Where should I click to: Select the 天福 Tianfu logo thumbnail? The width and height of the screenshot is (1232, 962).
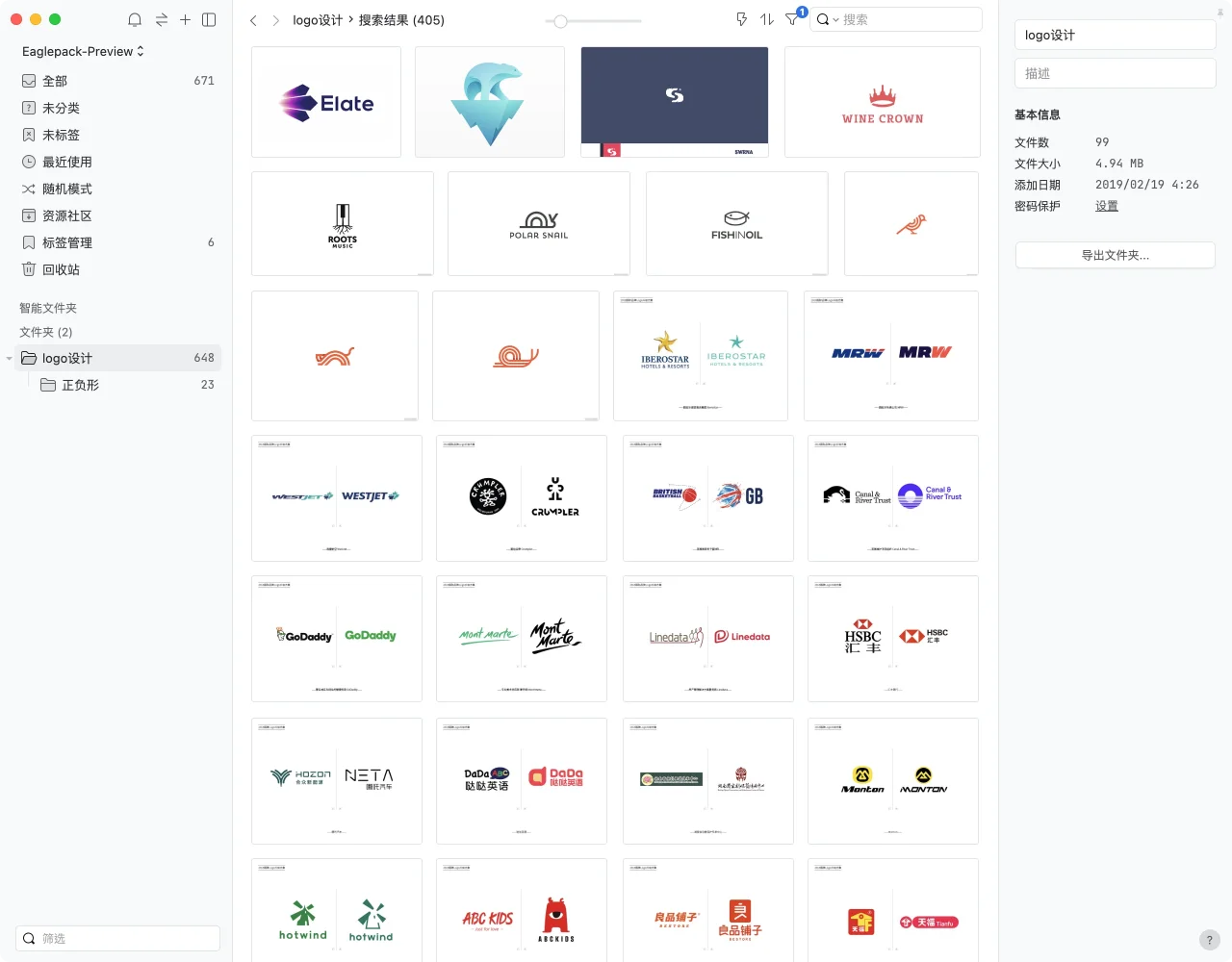tap(893, 910)
